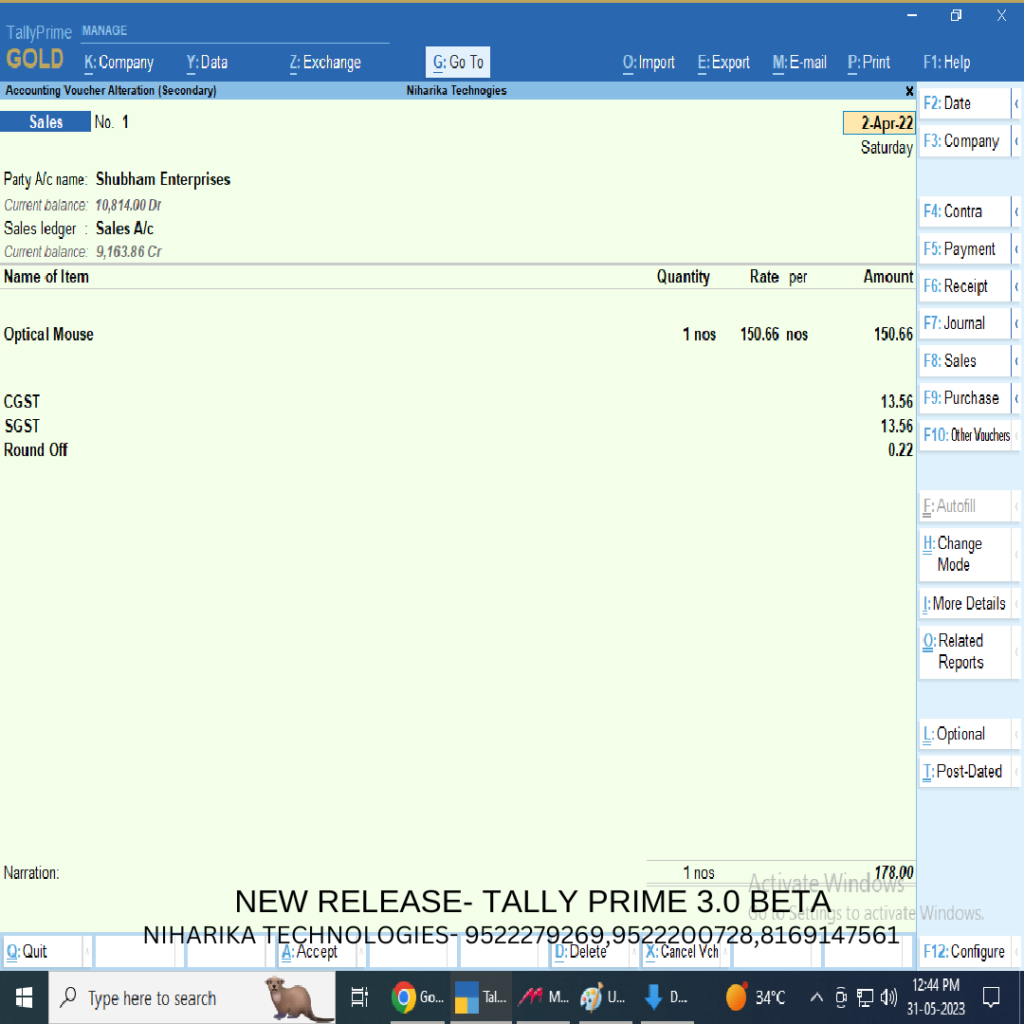Switch to F9: Purchase voucher
Viewport: 1024px width, 1024px height.
click(x=964, y=398)
